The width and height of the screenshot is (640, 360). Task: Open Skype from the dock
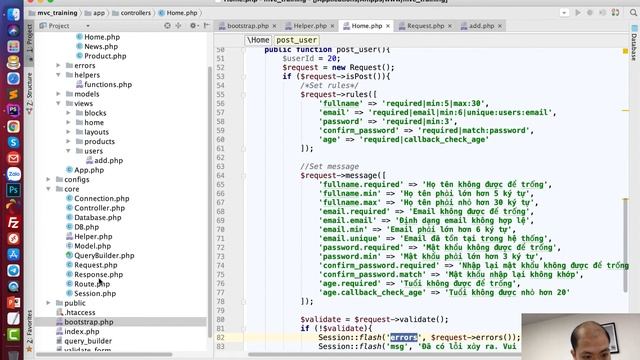(13, 142)
